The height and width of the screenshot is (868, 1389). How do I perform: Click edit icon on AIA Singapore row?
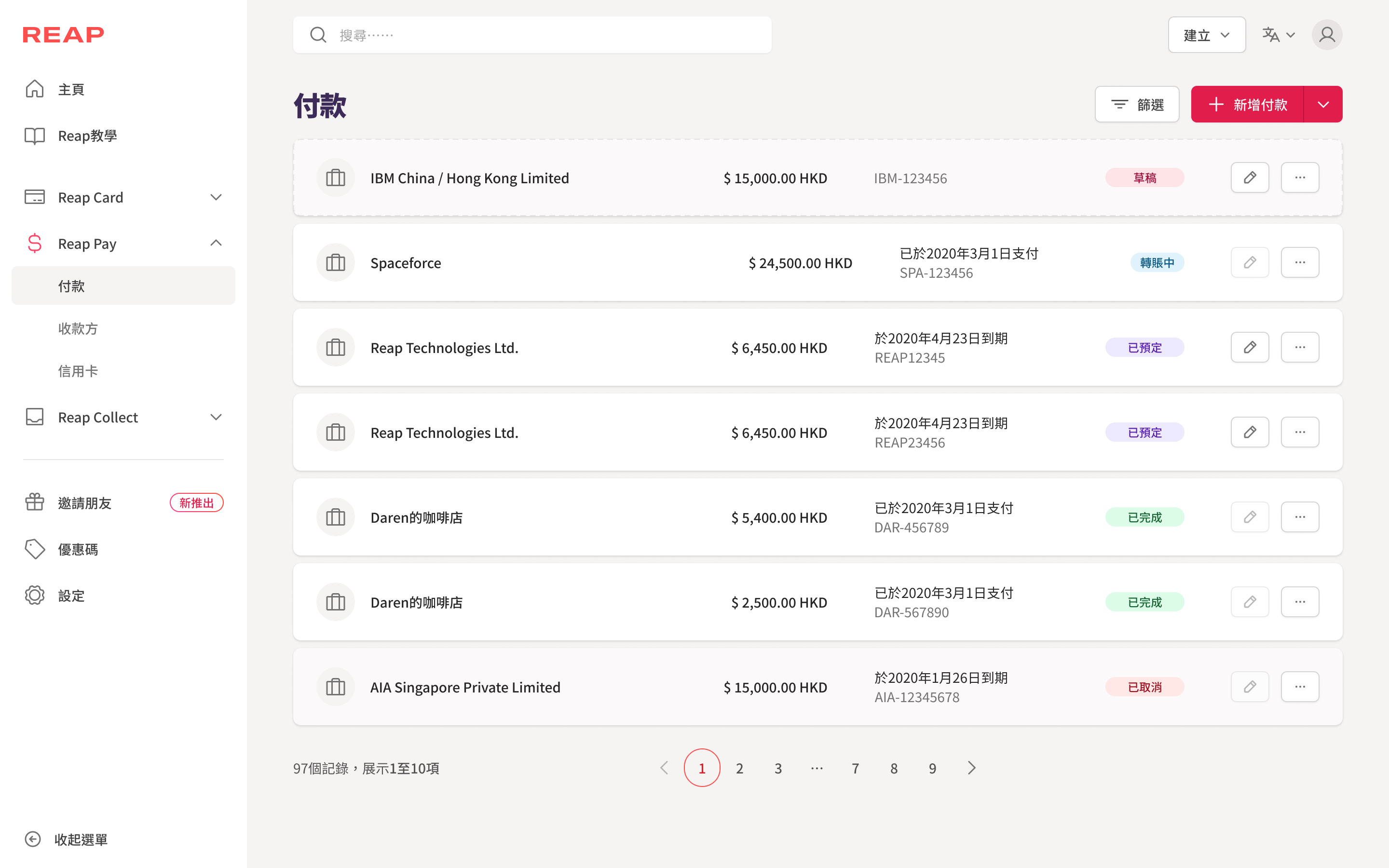[x=1250, y=687]
